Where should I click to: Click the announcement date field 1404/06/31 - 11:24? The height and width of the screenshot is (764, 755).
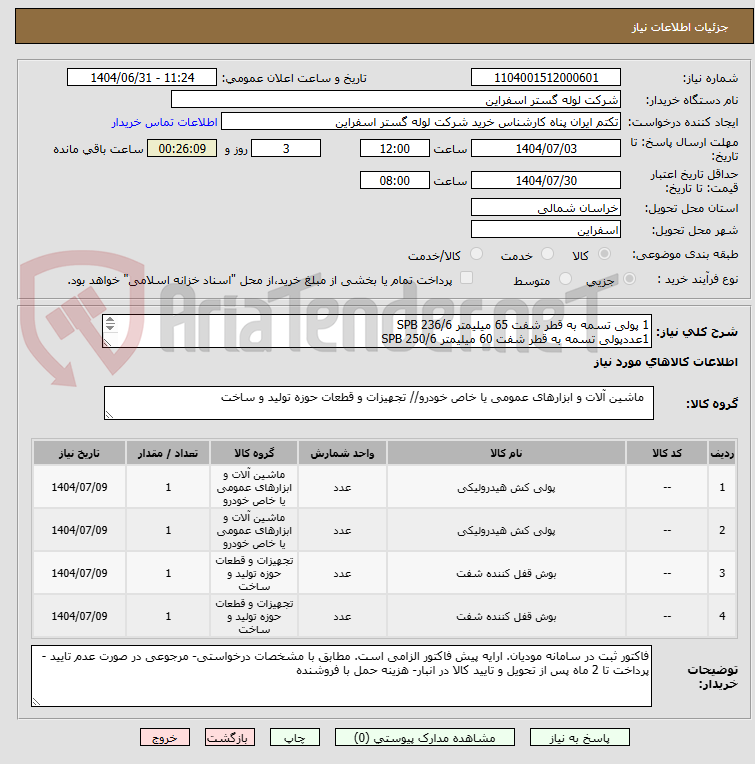(142, 77)
